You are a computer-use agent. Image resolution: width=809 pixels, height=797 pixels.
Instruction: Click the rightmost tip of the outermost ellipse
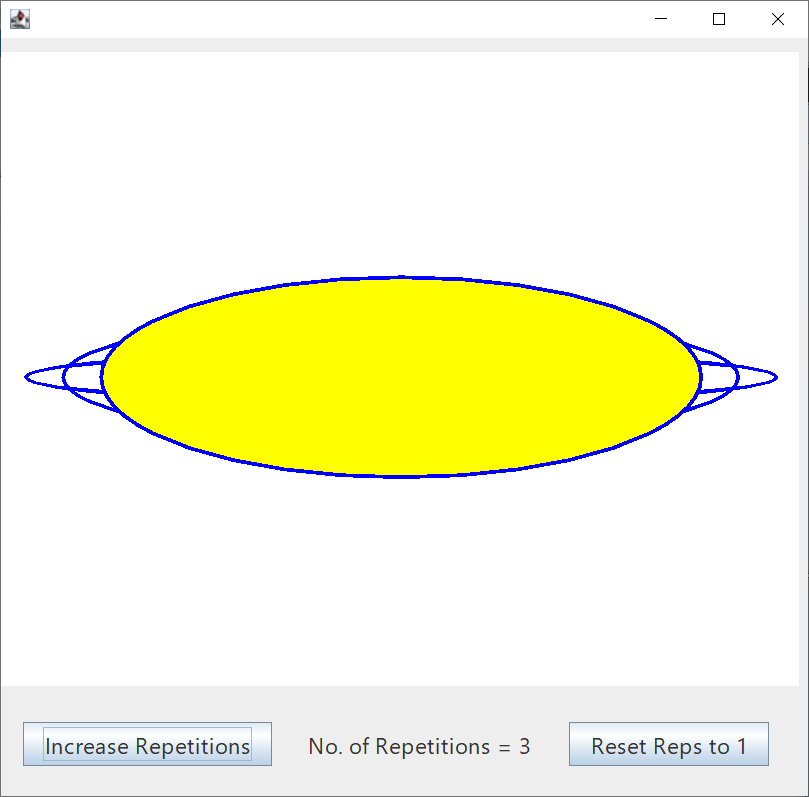pyautogui.click(x=776, y=377)
